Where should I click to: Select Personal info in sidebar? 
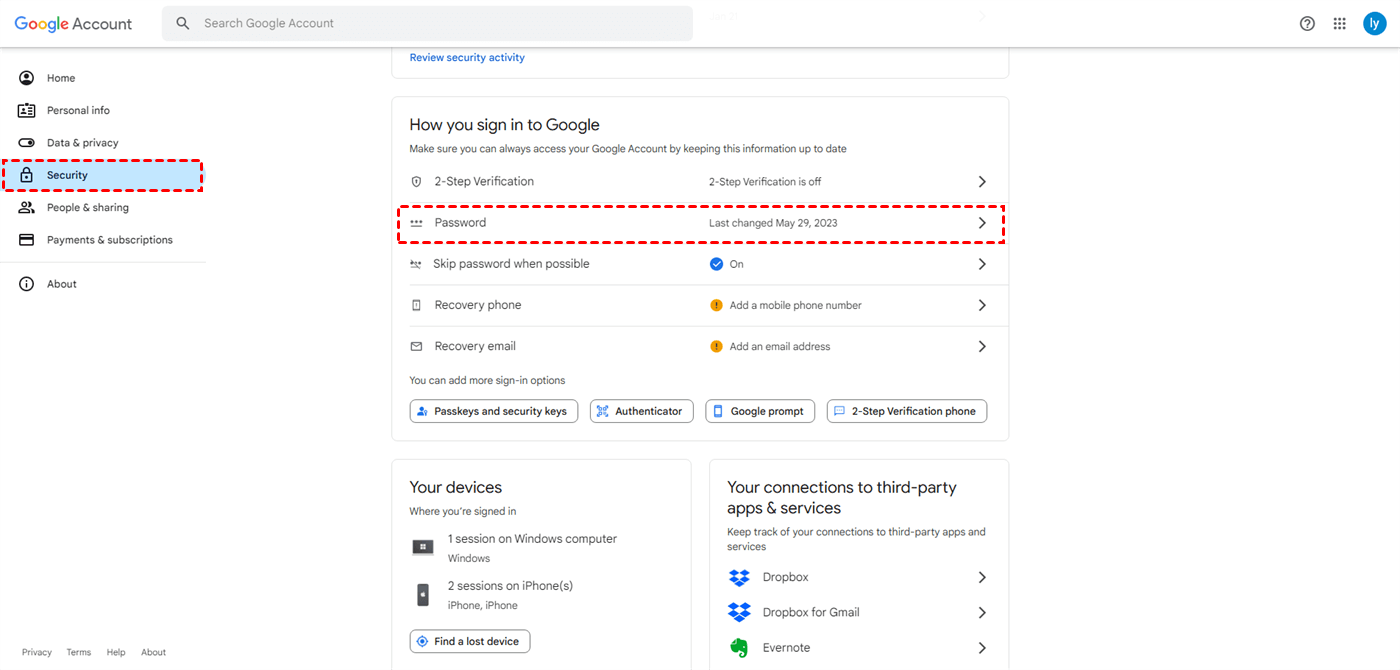(78, 110)
